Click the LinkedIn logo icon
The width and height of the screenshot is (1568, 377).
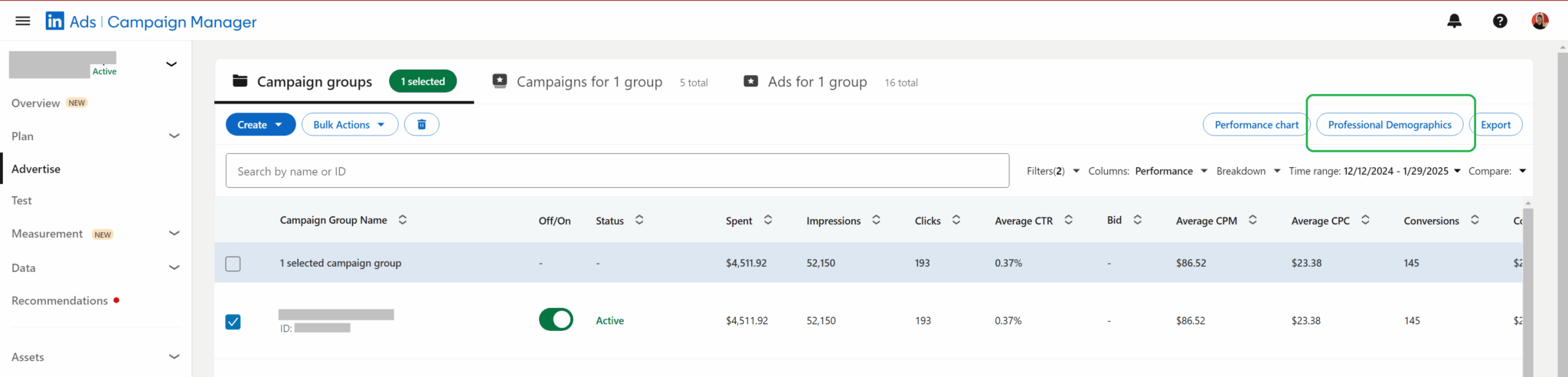click(x=55, y=21)
